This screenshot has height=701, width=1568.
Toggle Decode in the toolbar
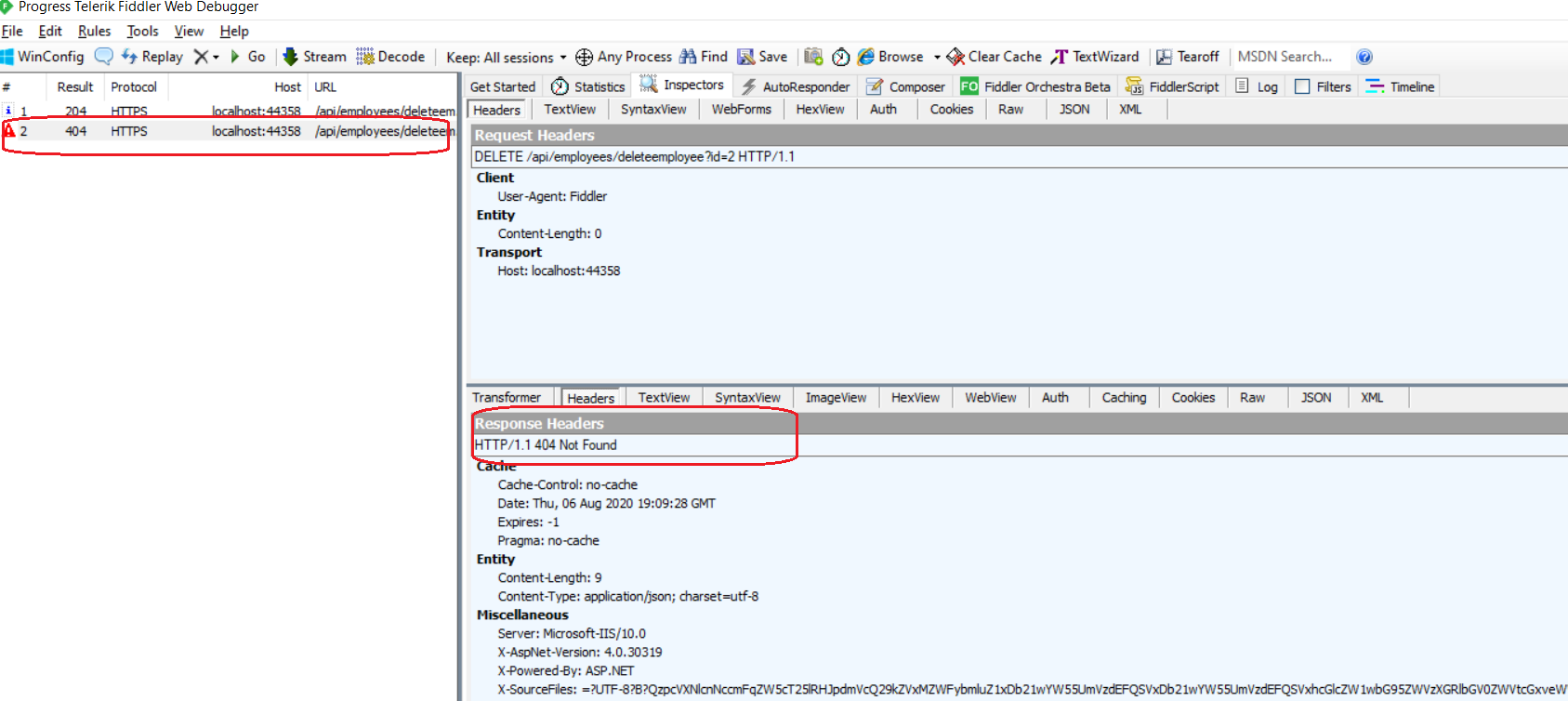coord(390,57)
